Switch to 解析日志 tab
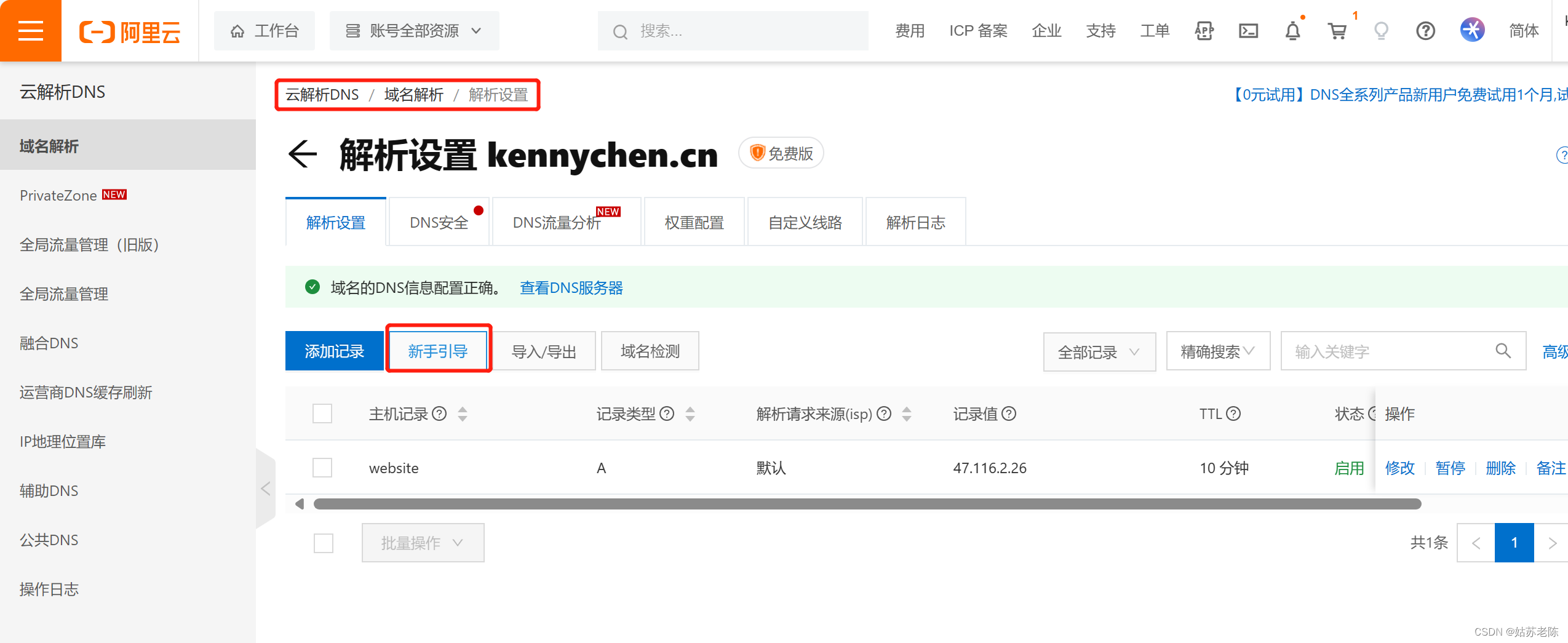This screenshot has height=643, width=1568. (915, 222)
